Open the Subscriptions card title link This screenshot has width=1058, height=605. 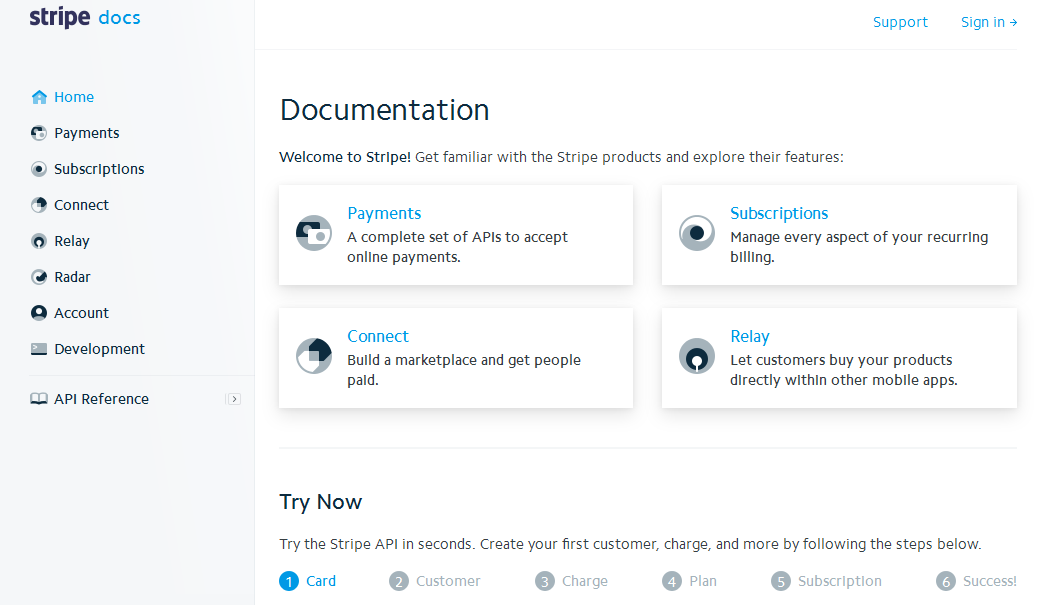(779, 213)
